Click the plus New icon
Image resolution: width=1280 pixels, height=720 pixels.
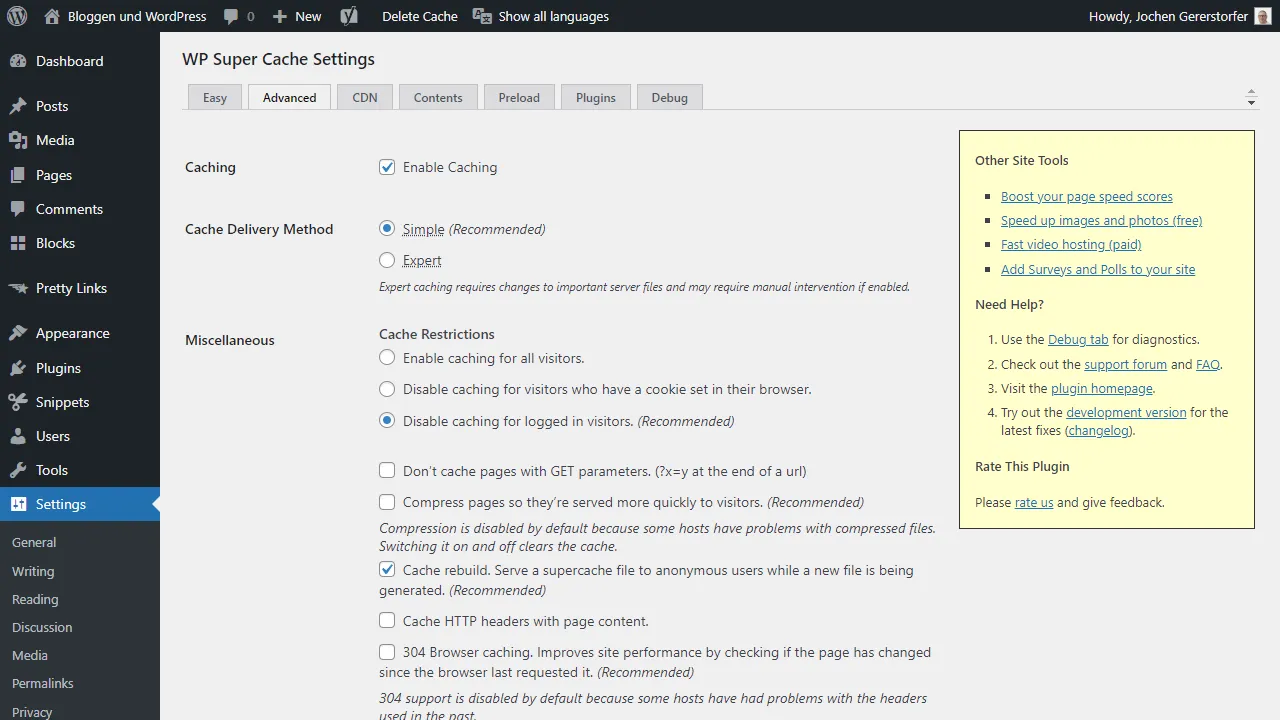pyautogui.click(x=280, y=17)
